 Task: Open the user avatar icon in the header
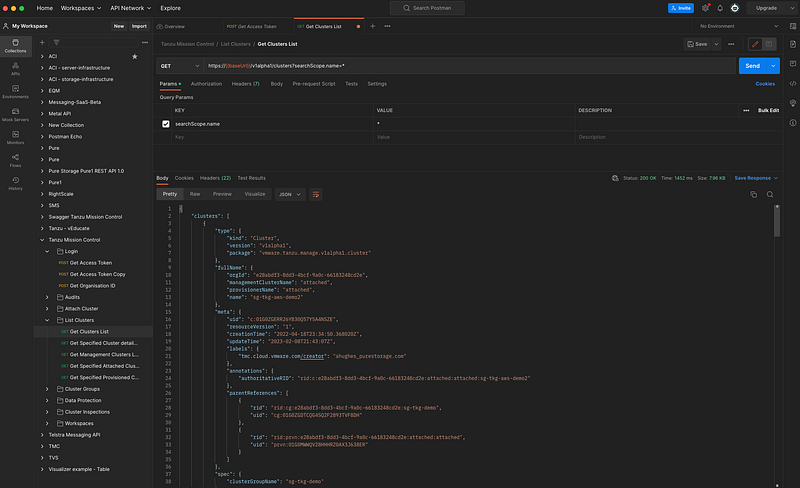click(x=735, y=8)
